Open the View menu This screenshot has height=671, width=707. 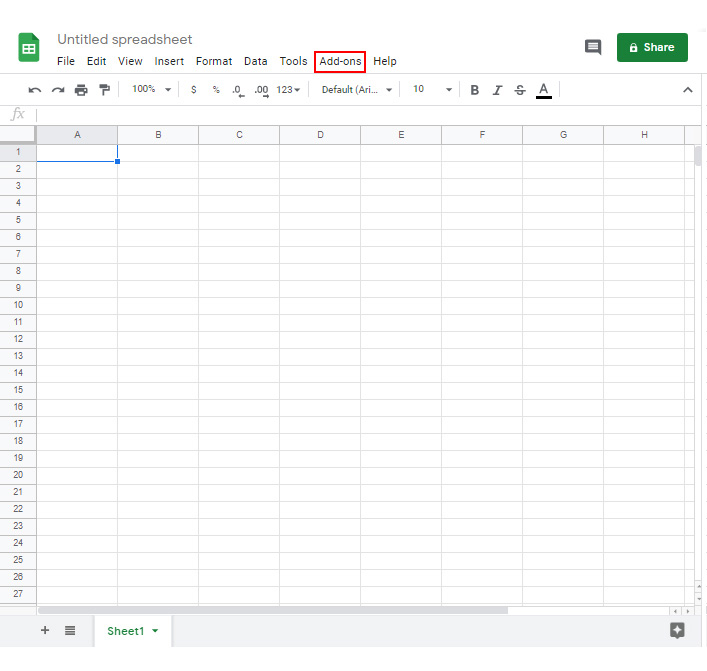pos(130,61)
